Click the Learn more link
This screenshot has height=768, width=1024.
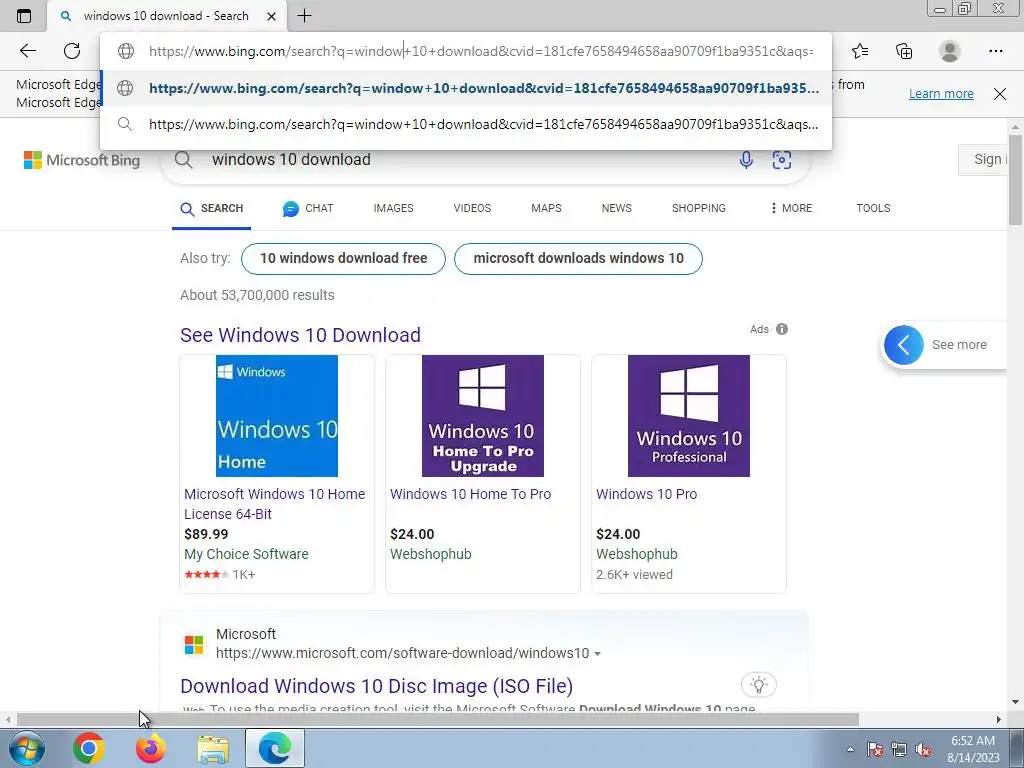[x=941, y=93]
